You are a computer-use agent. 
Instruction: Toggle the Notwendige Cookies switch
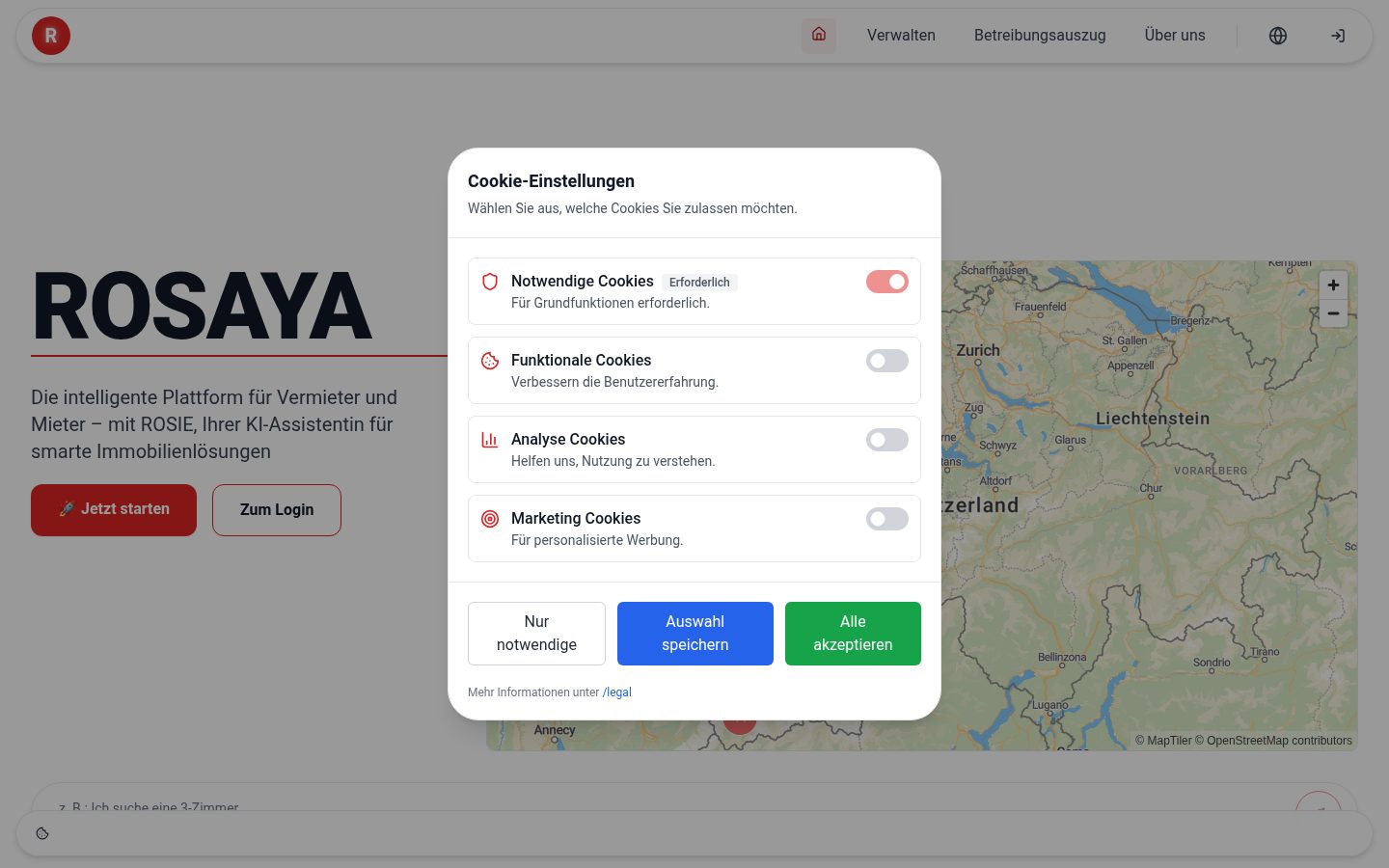tap(887, 282)
